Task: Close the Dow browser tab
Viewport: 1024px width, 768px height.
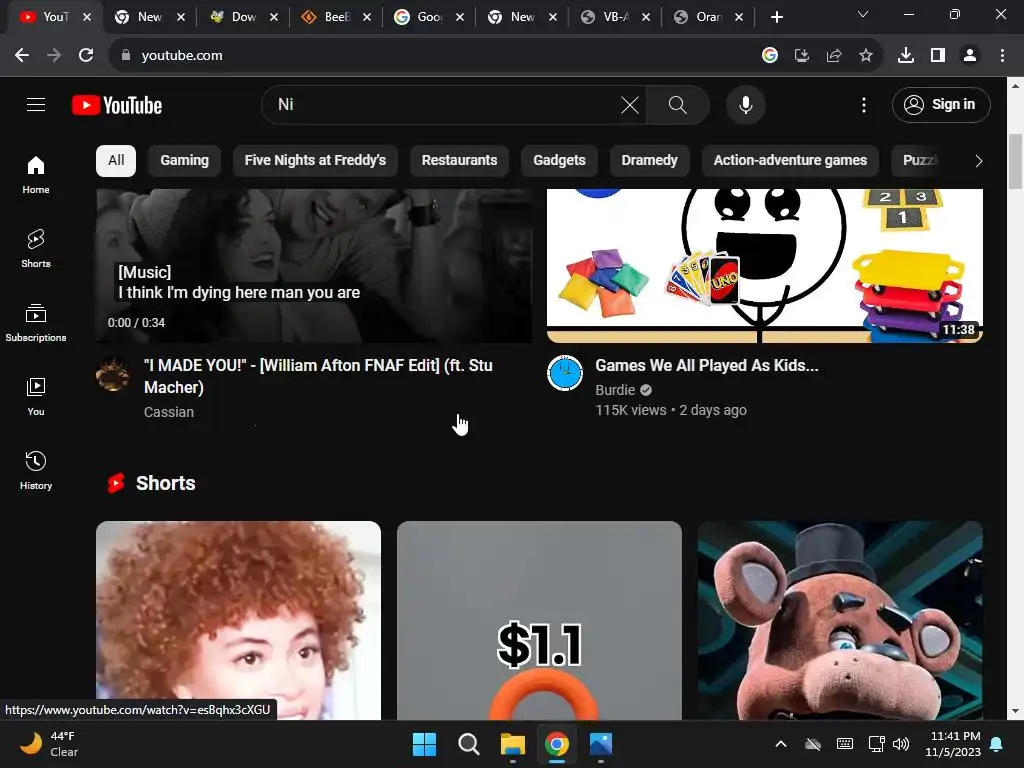Action: [274, 18]
